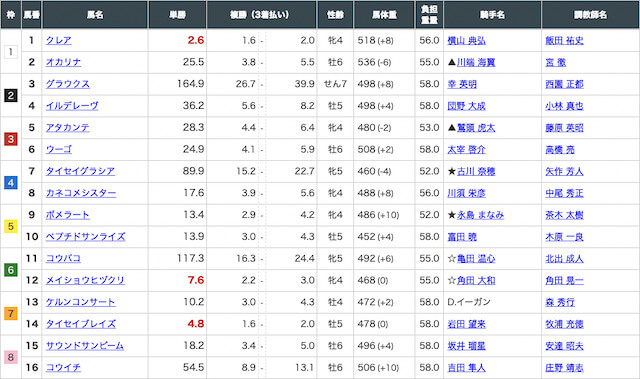View jockey 岩田 望来 profile
The image size is (640, 379).
(467, 324)
